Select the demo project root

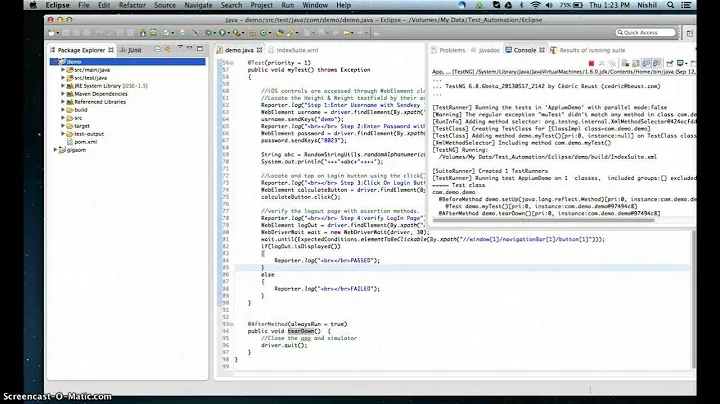coord(128,62)
